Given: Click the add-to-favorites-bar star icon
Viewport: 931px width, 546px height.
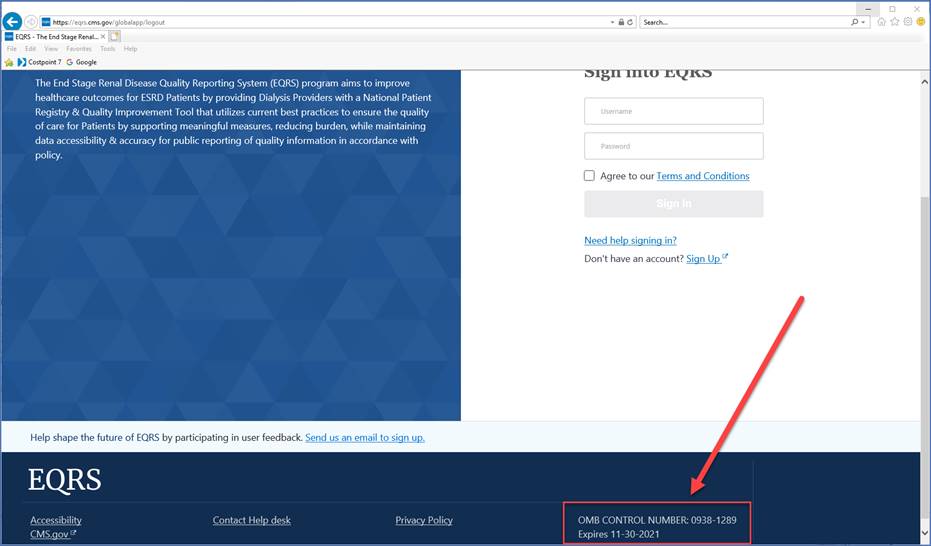Looking at the screenshot, I should (x=9, y=62).
